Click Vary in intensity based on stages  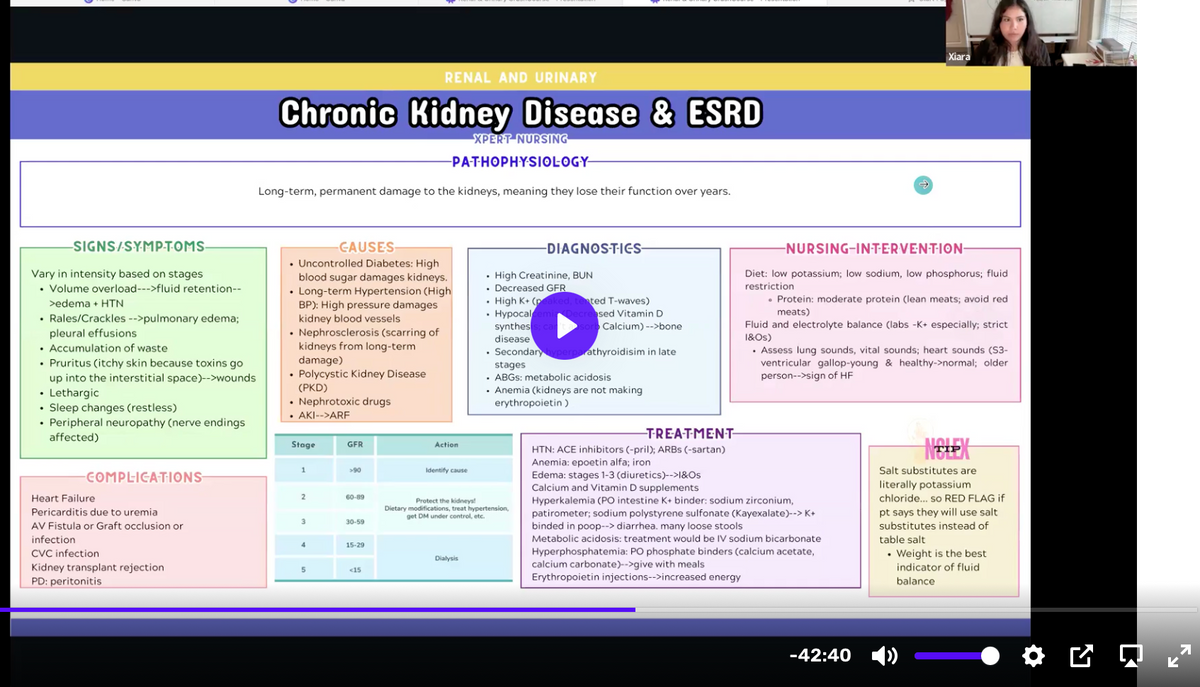117,274
